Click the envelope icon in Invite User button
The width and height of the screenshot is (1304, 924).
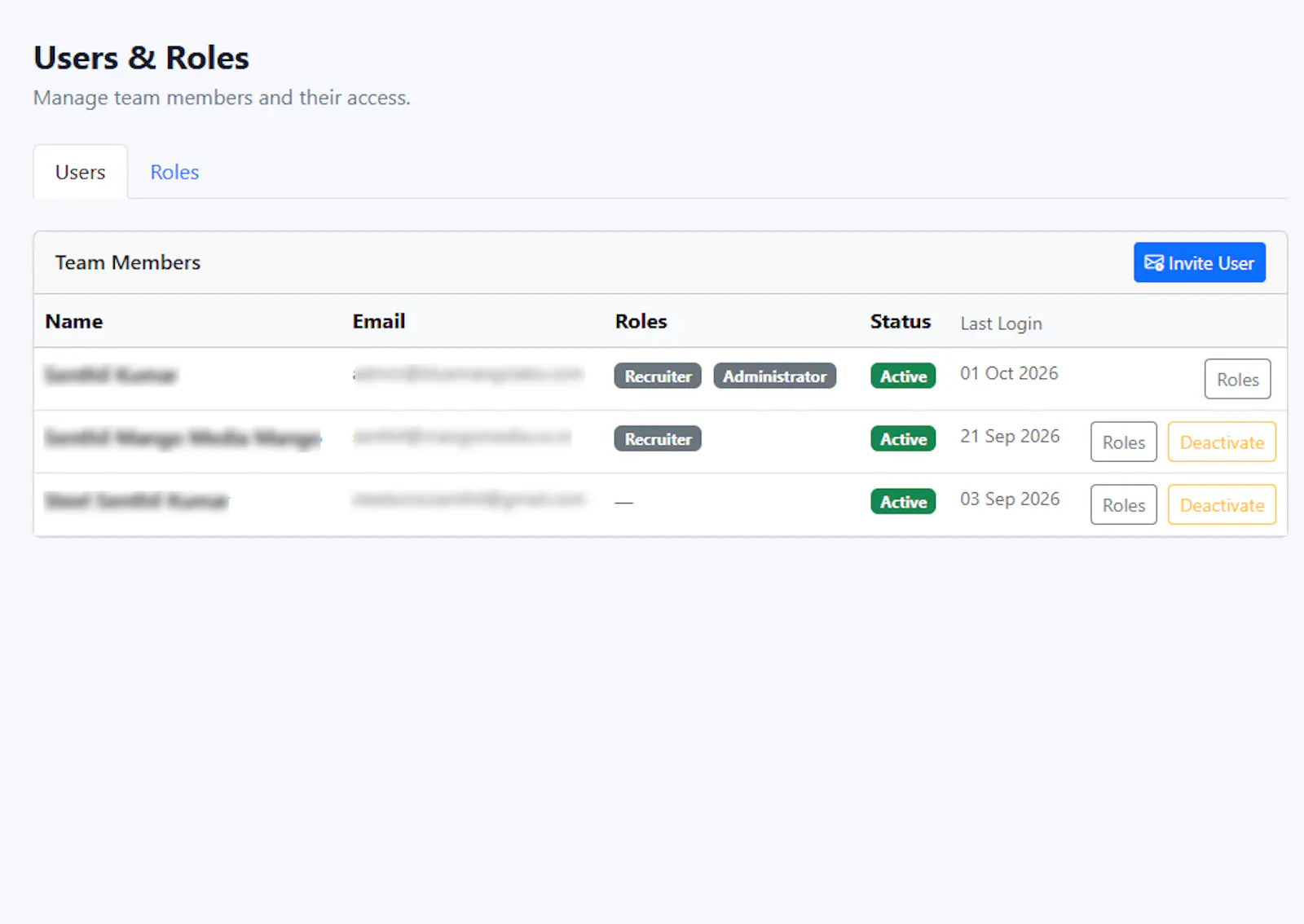pyautogui.click(x=1153, y=262)
